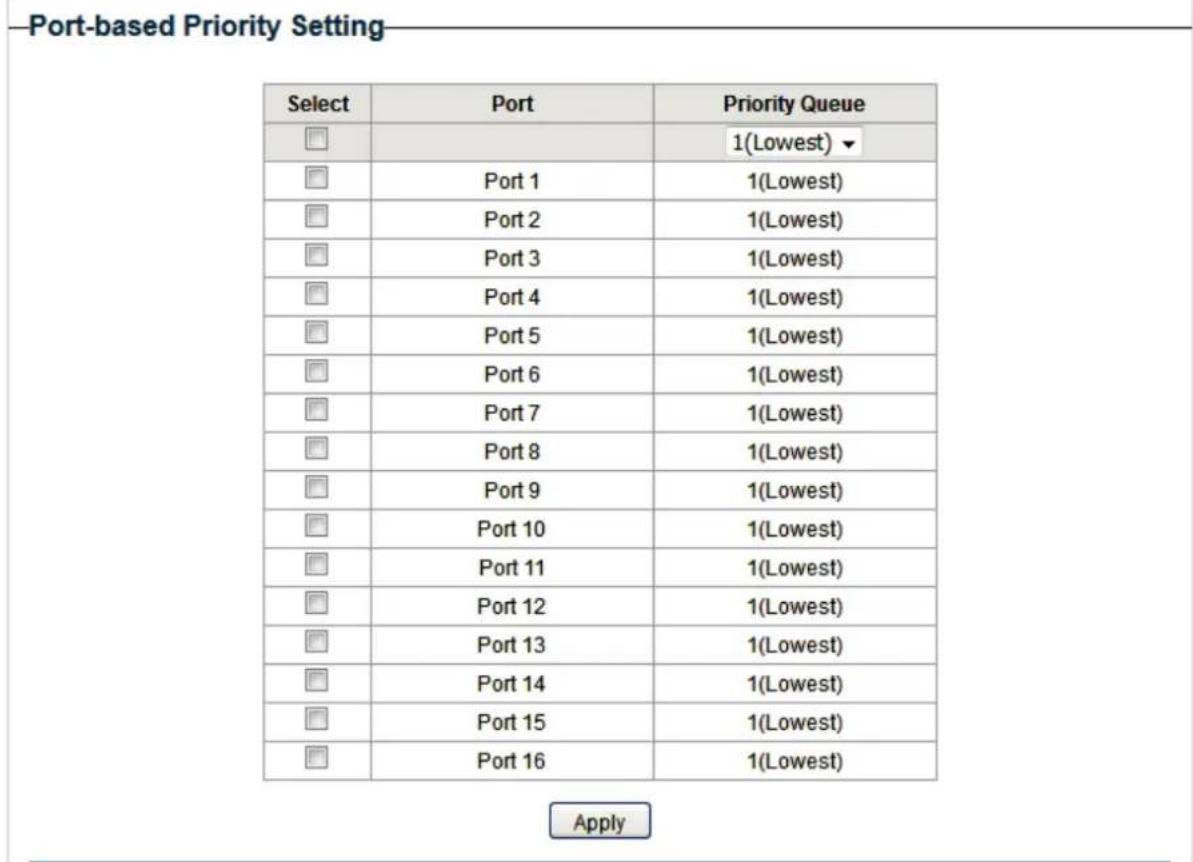Click the Priority Queue column header
The width and height of the screenshot is (1193, 862).
(794, 103)
